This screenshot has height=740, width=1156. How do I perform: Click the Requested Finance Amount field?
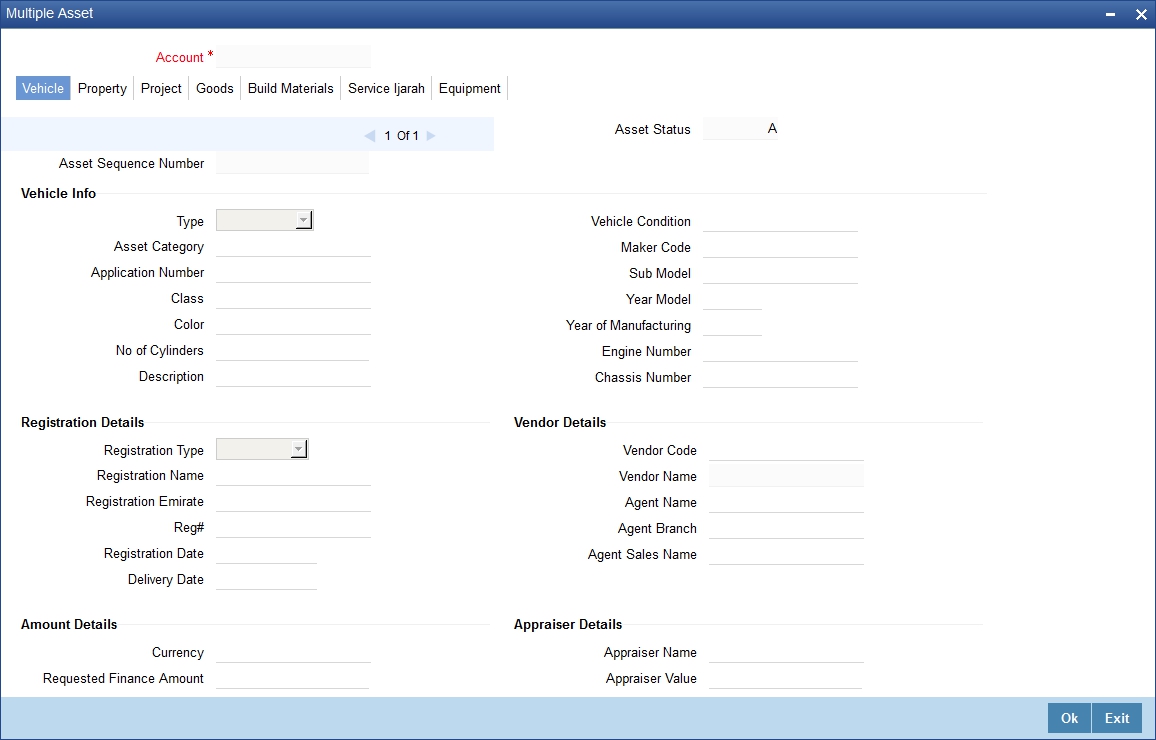[x=293, y=678]
